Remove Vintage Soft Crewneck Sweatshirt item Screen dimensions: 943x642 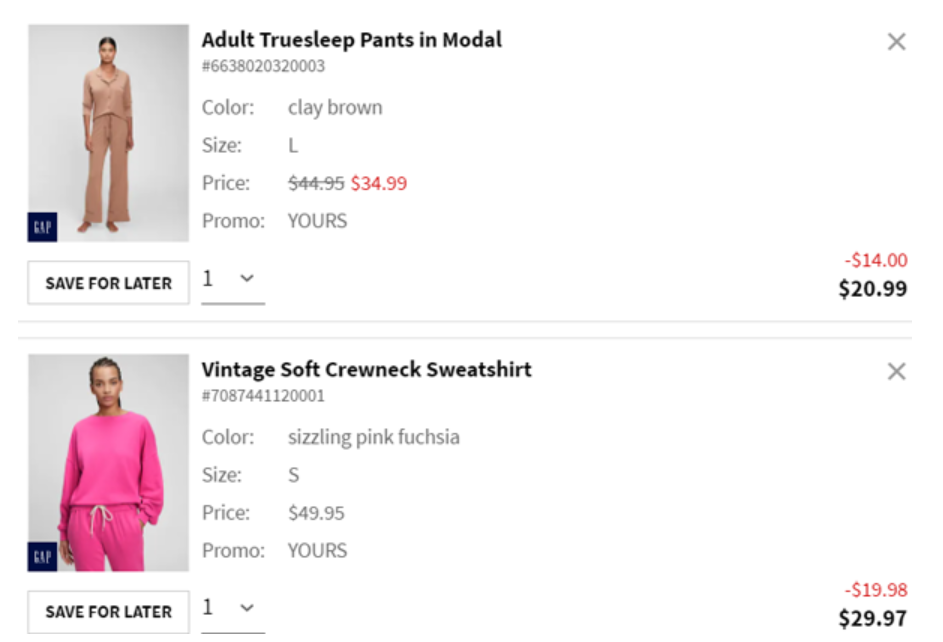tap(896, 372)
